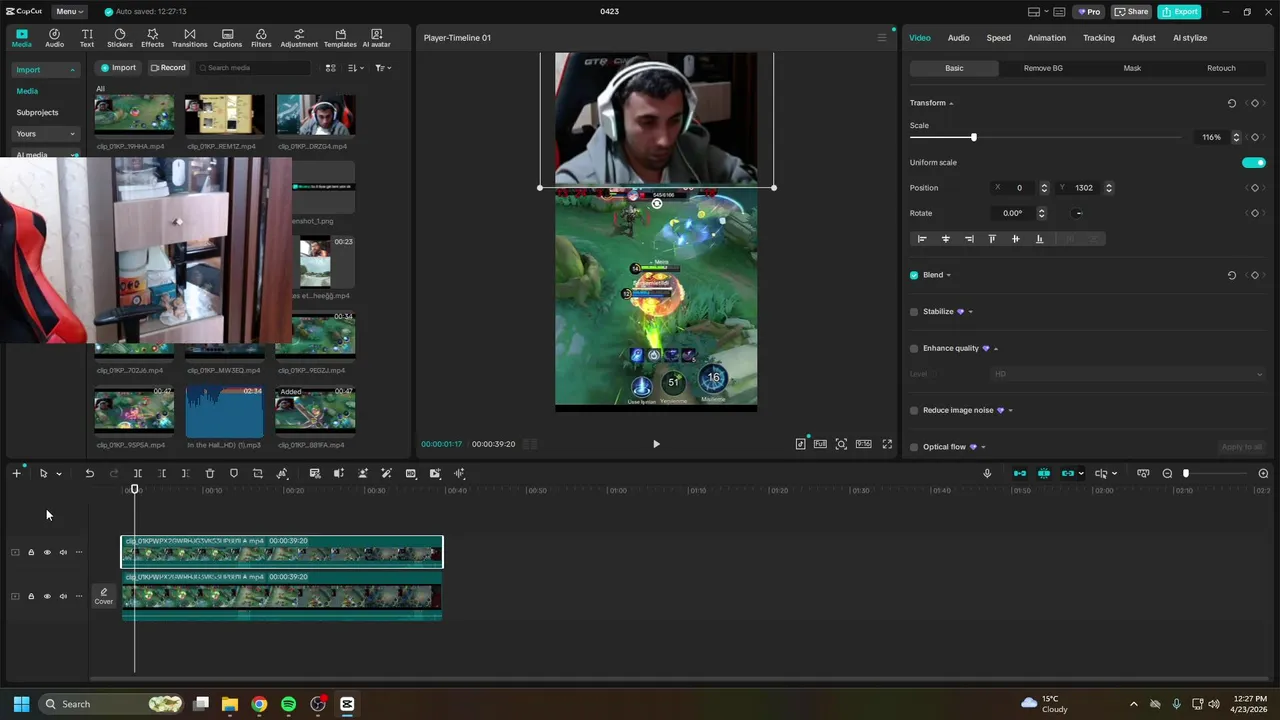The height and width of the screenshot is (720, 1280).
Task: Expand the Stabilize options arrow
Action: click(970, 312)
